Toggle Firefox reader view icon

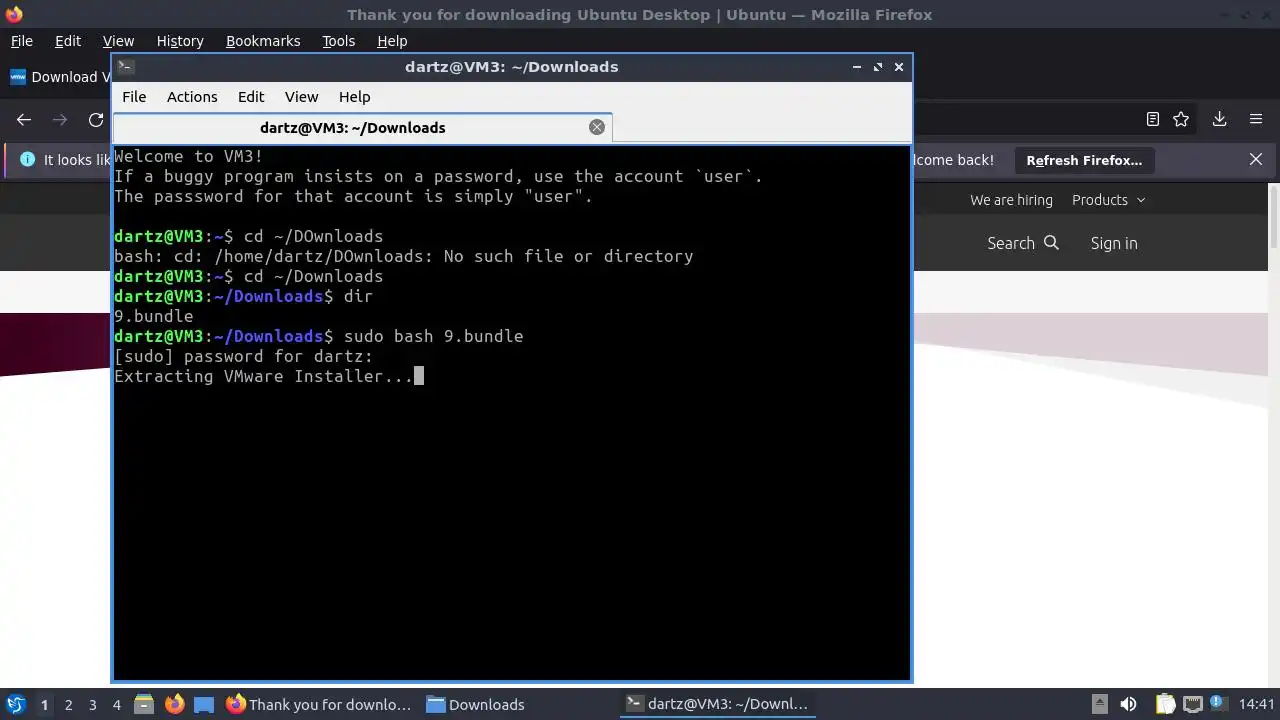tap(1153, 119)
